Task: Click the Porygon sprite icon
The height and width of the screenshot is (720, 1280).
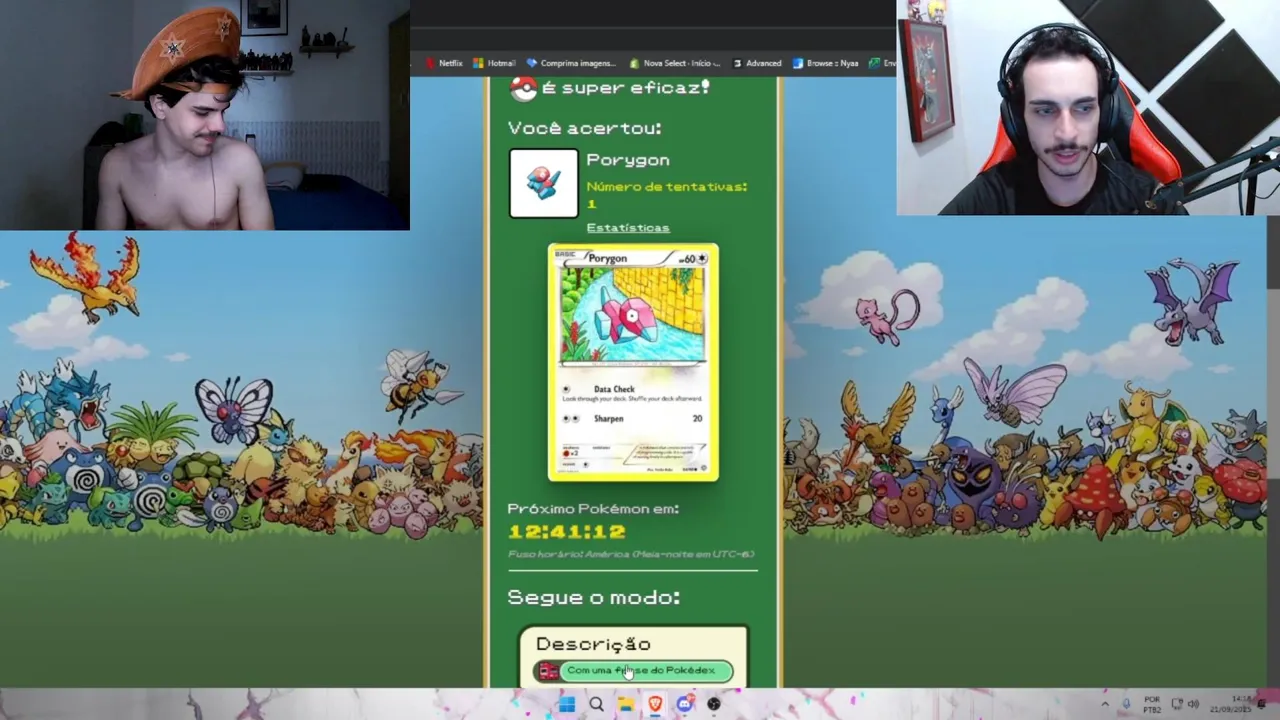Action: [x=544, y=183]
